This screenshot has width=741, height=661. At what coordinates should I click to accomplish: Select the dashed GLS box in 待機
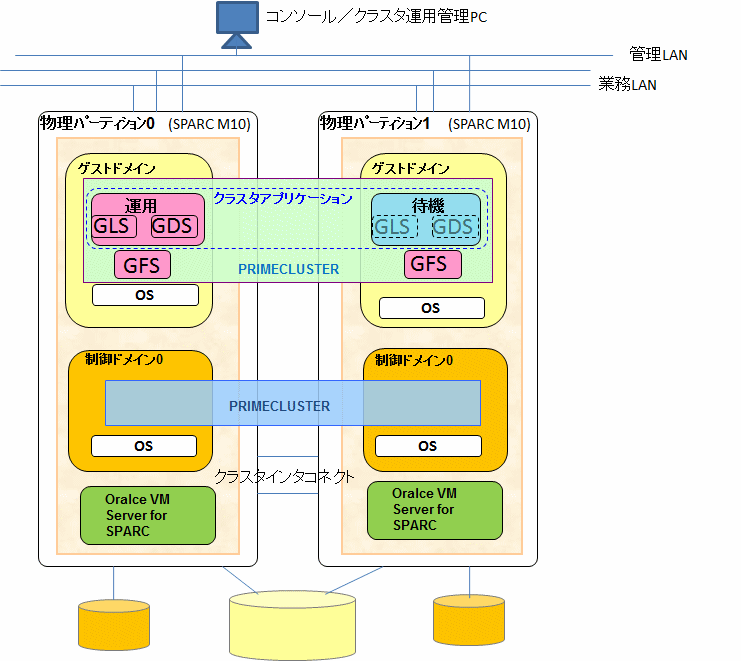pos(395,227)
